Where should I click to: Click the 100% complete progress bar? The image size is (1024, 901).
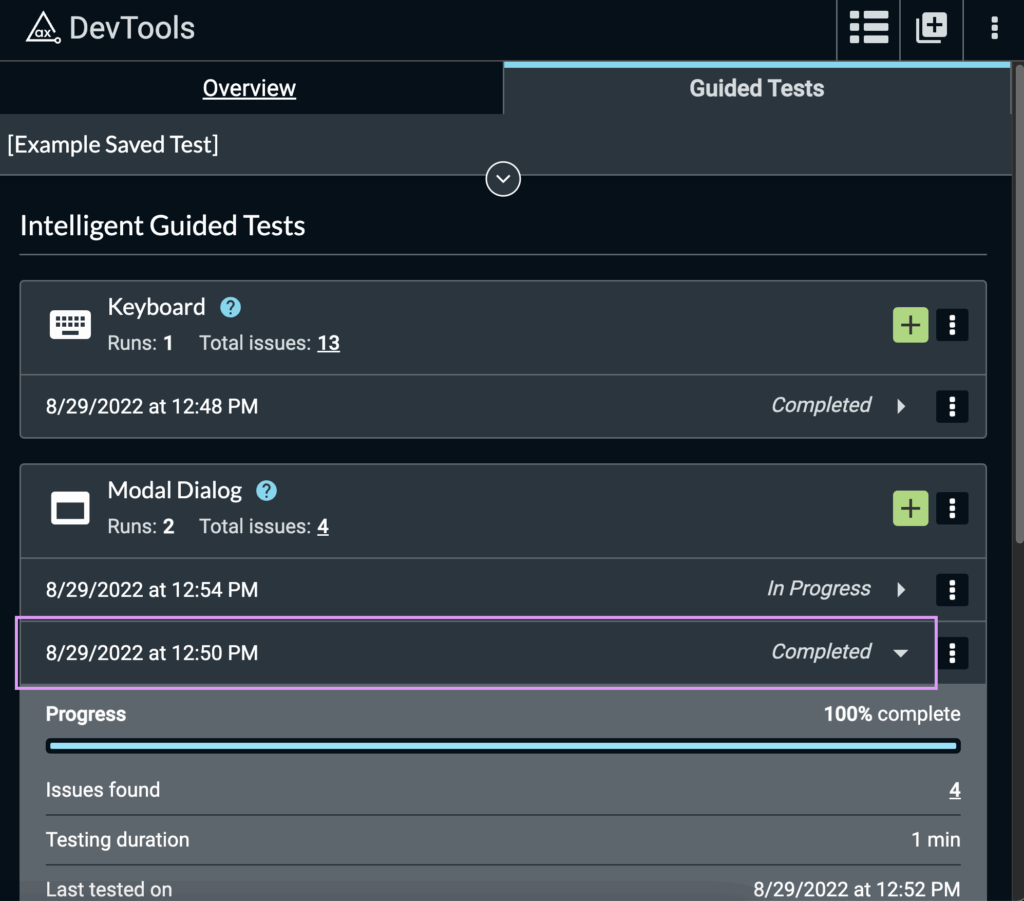[x=502, y=745]
